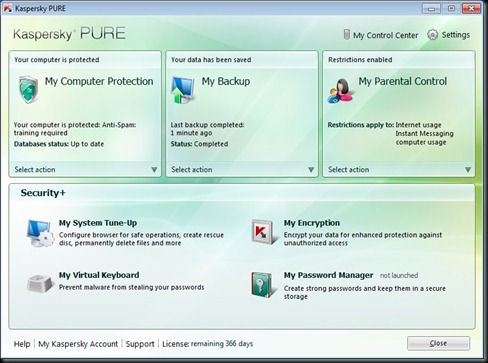Image resolution: width=488 pixels, height=363 pixels.
Task: Expand Select action under My Backup
Action: point(242,169)
